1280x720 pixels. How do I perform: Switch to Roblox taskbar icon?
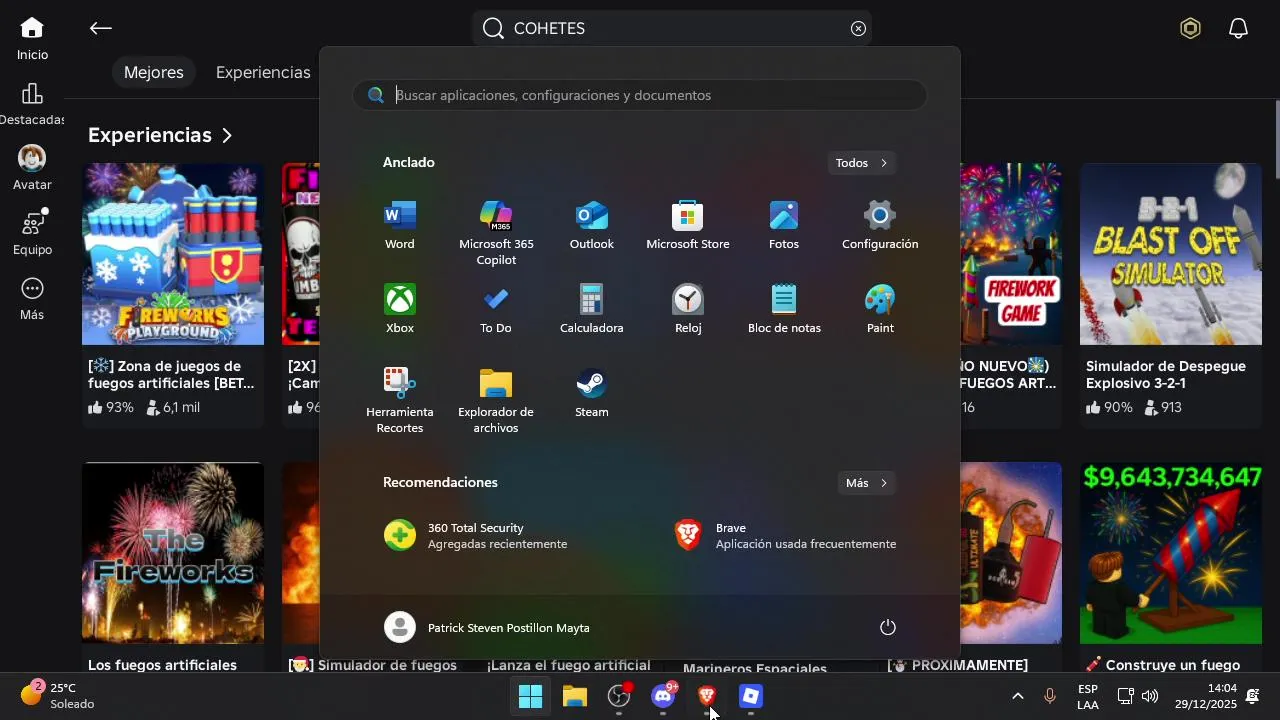[x=751, y=696]
